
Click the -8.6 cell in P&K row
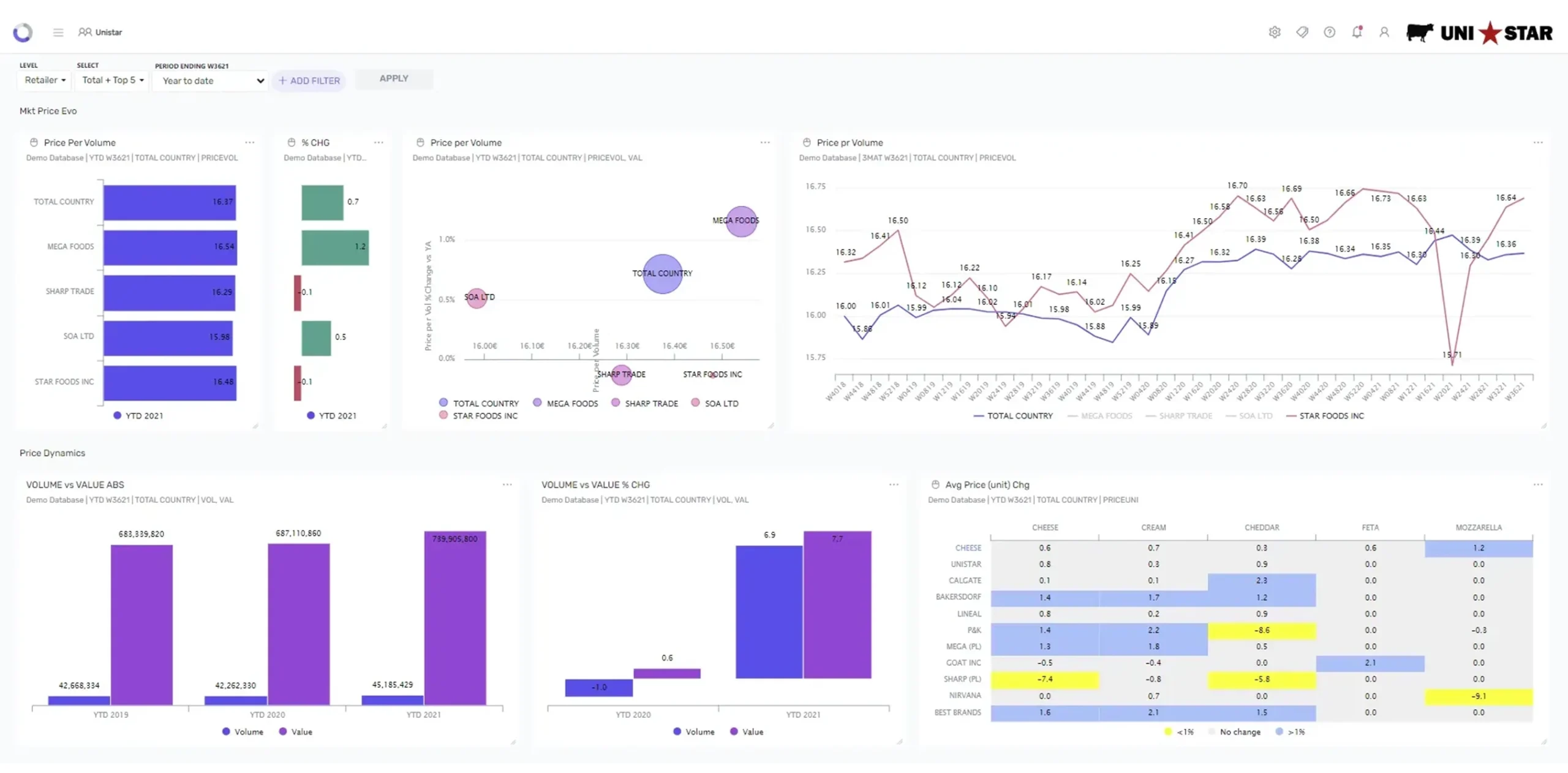coord(1262,630)
